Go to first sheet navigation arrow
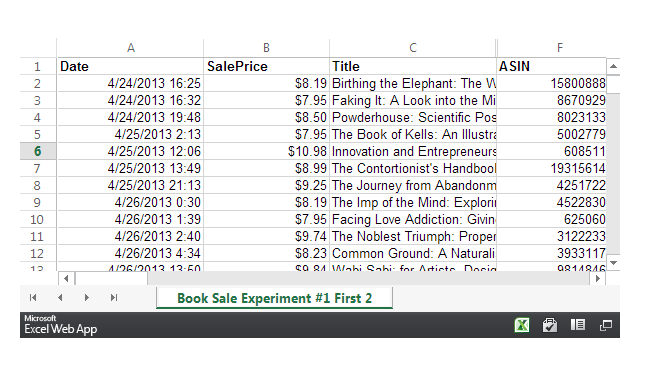 pyautogui.click(x=33, y=297)
